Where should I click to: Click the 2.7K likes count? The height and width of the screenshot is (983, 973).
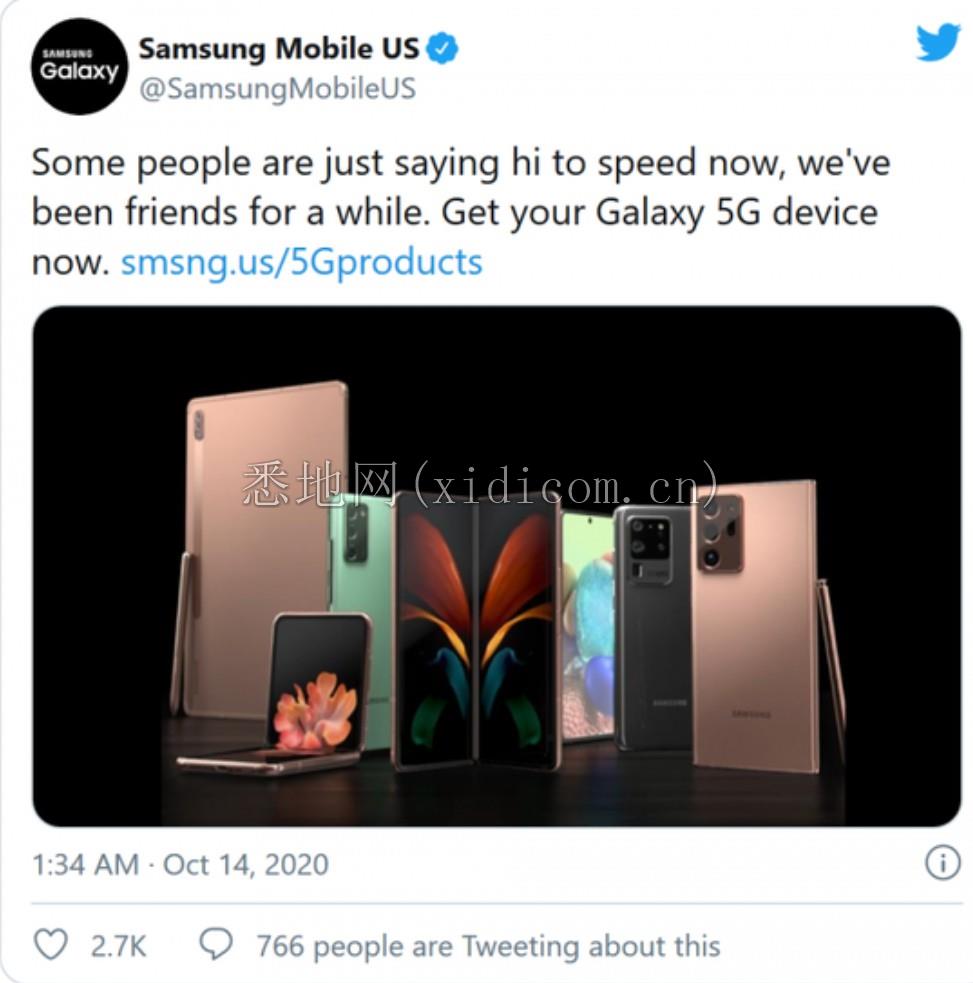[x=118, y=946]
